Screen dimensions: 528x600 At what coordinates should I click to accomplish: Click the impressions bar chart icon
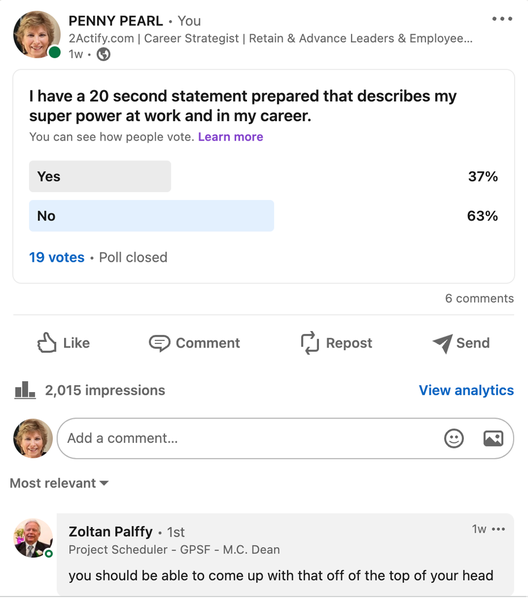pos(25,390)
